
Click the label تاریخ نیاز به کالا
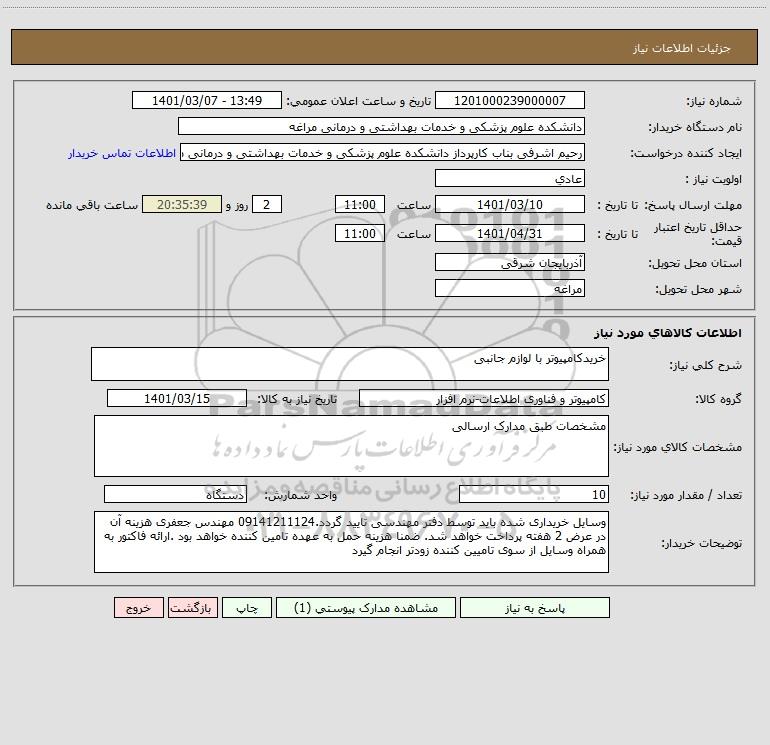point(297,400)
